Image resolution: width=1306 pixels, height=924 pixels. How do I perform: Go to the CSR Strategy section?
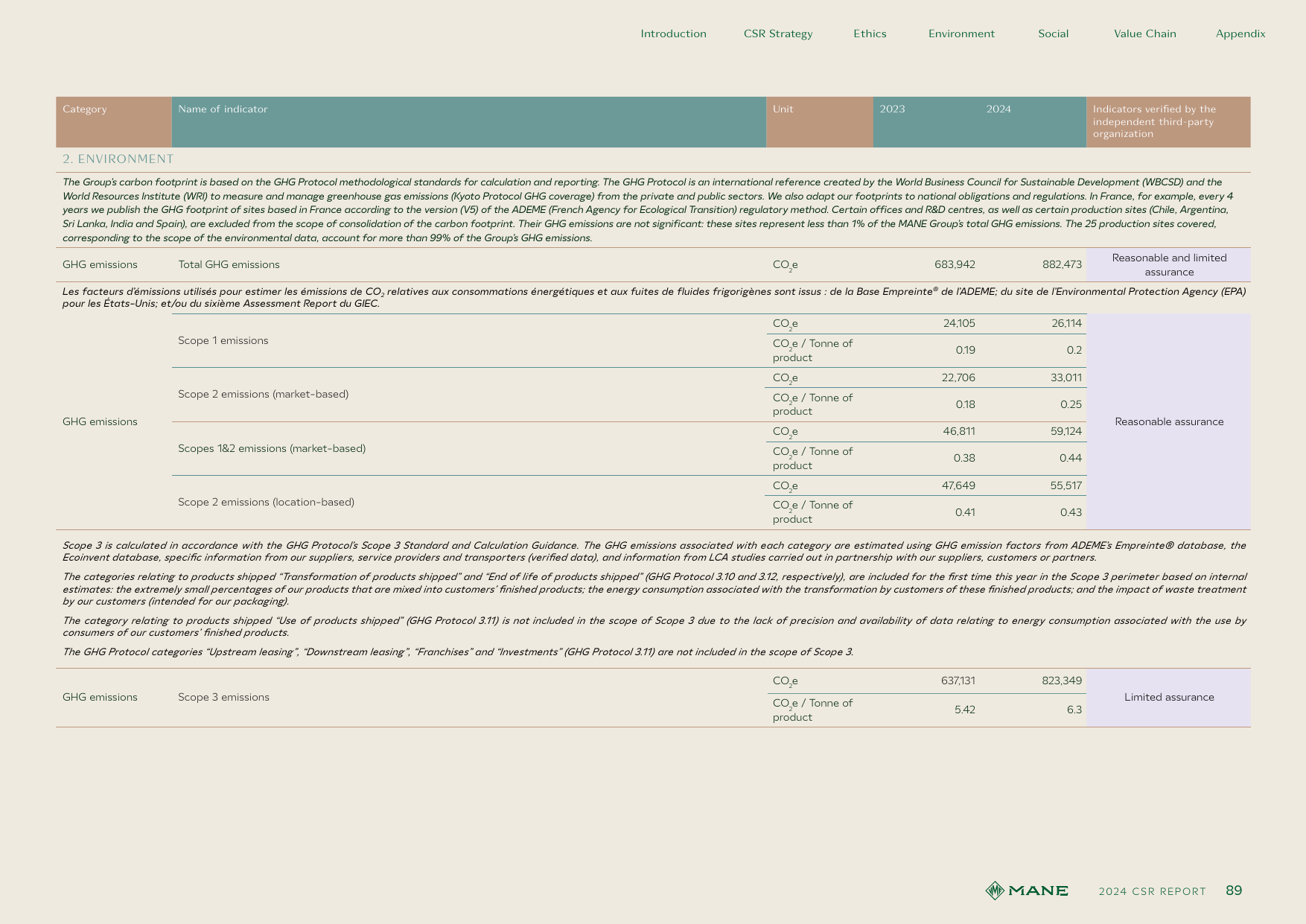[x=778, y=34]
